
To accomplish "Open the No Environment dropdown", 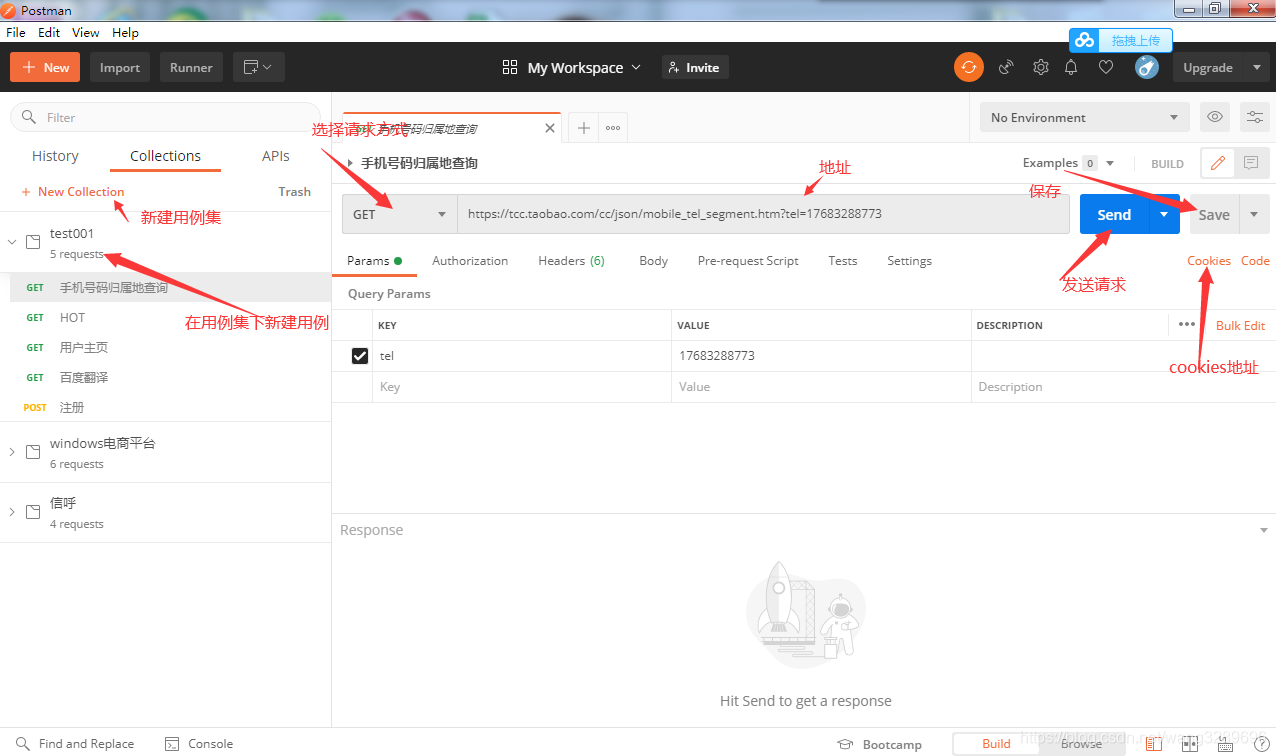I will [1085, 117].
